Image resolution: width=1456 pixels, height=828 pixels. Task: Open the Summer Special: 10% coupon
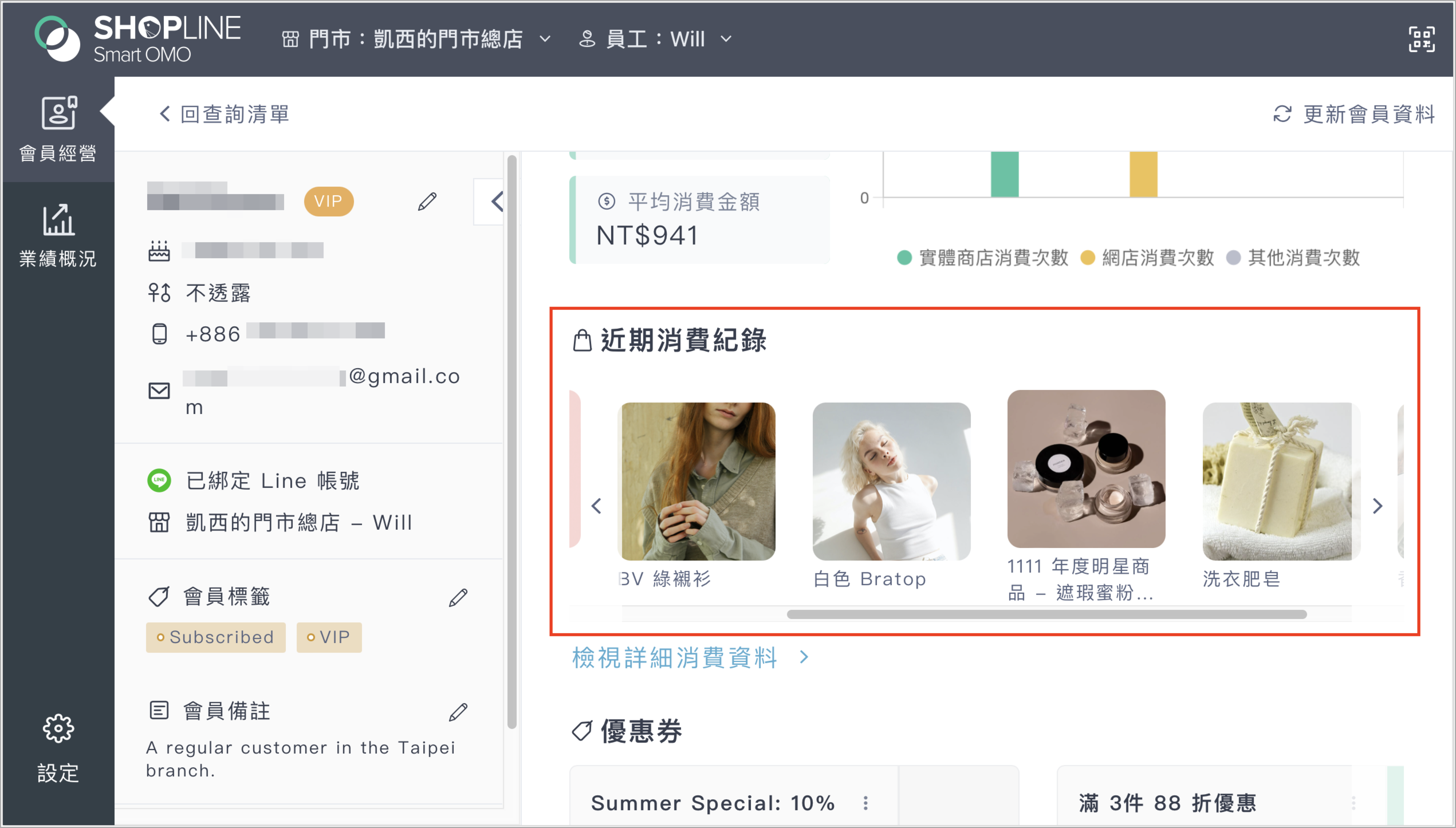tap(794, 796)
